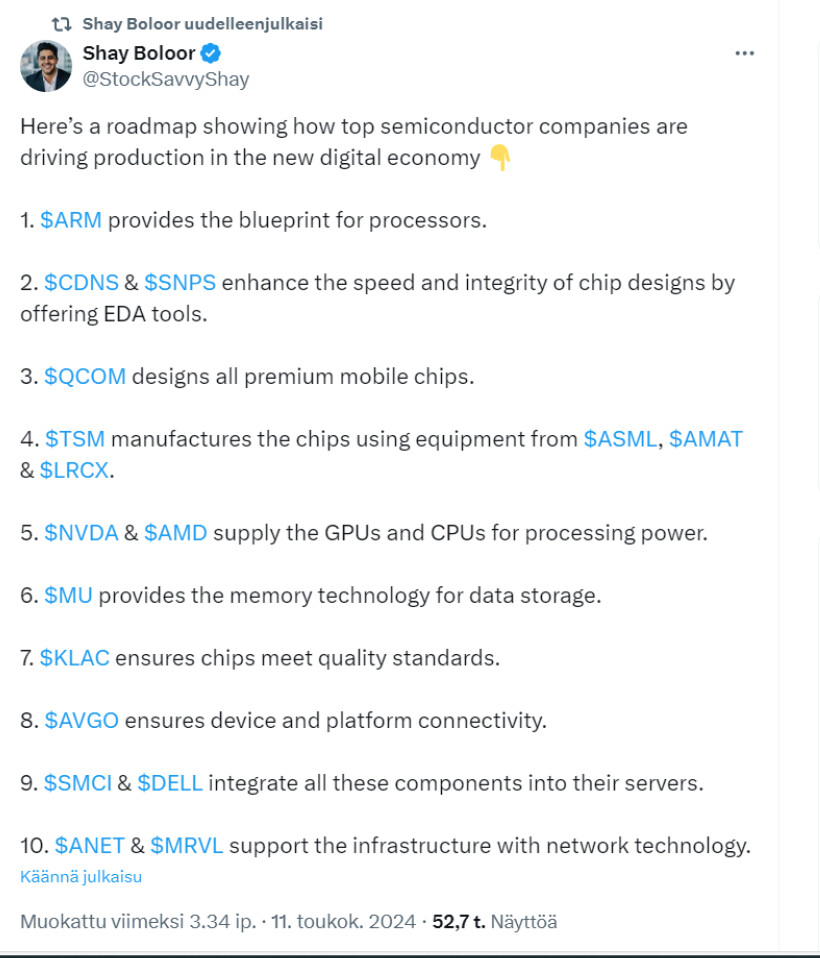
Task: Open the @StockSavvyShay handle link
Action: point(165,80)
